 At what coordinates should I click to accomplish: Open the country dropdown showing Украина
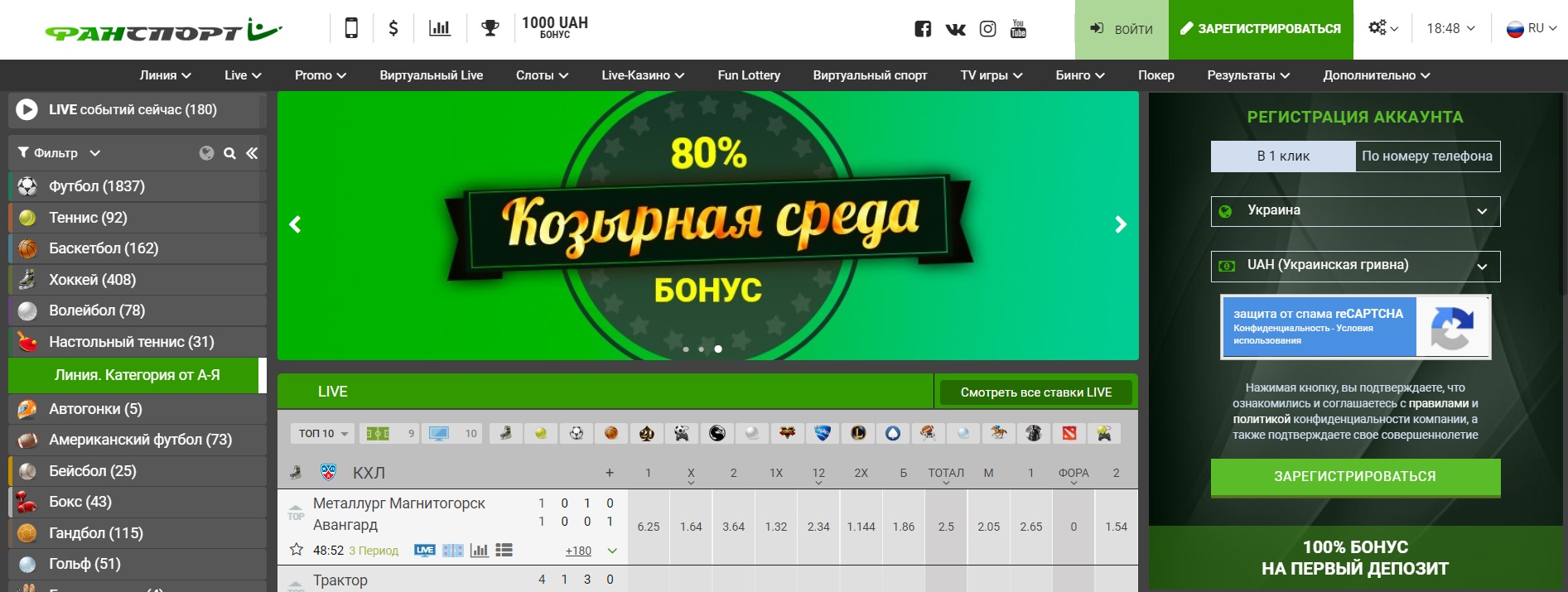pyautogui.click(x=1355, y=211)
